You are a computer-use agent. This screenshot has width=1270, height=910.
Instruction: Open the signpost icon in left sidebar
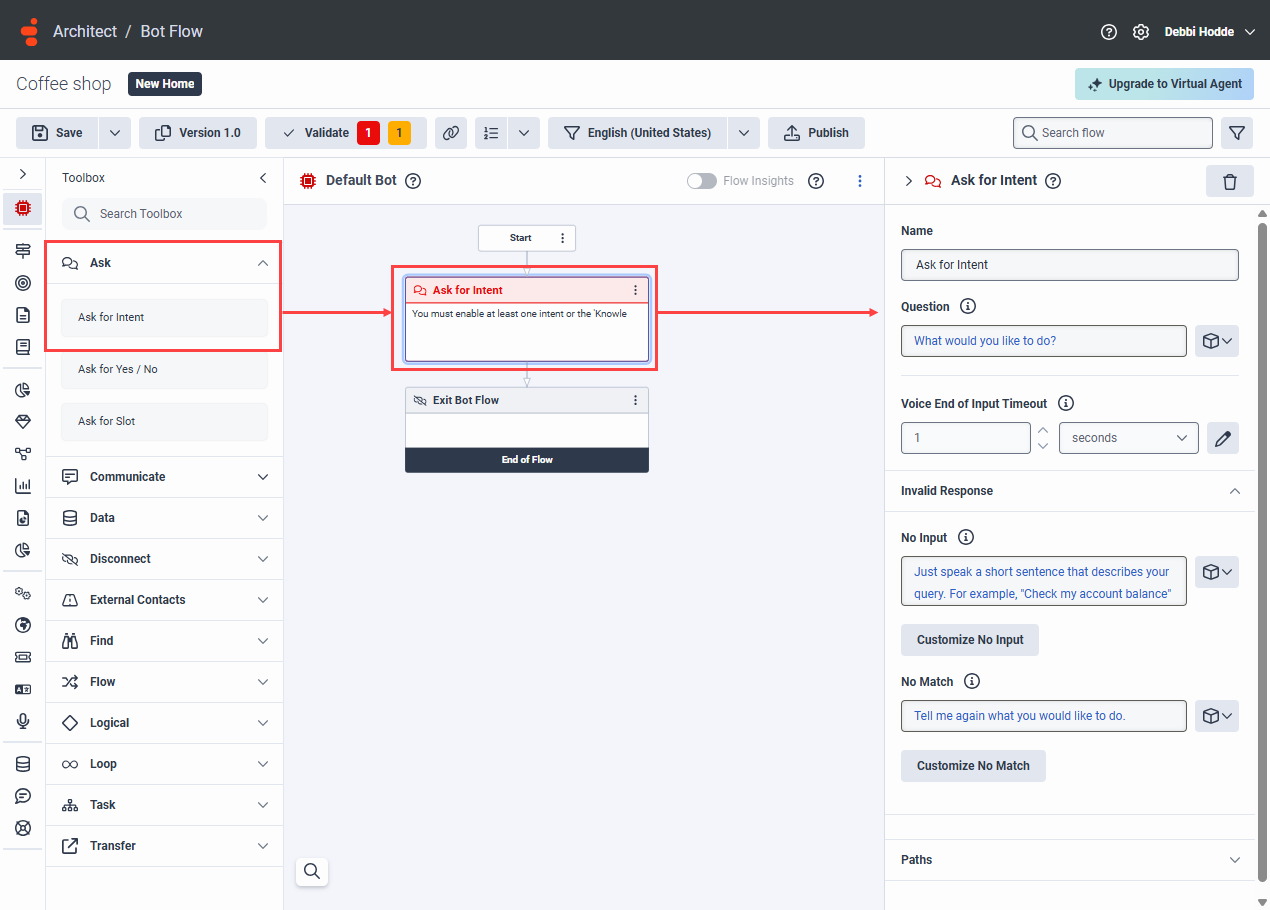tap(23, 251)
